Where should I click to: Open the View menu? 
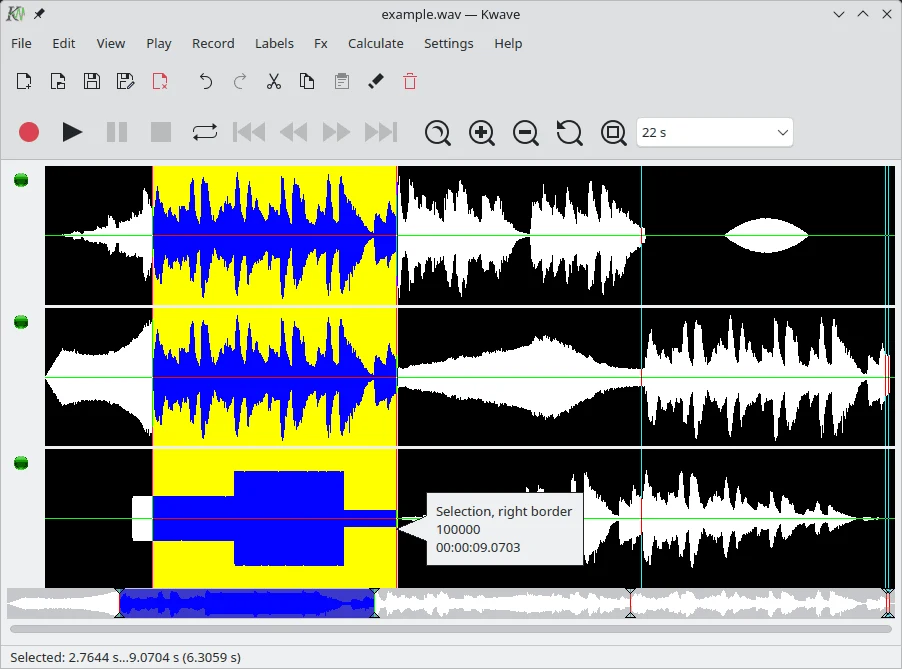pos(110,43)
